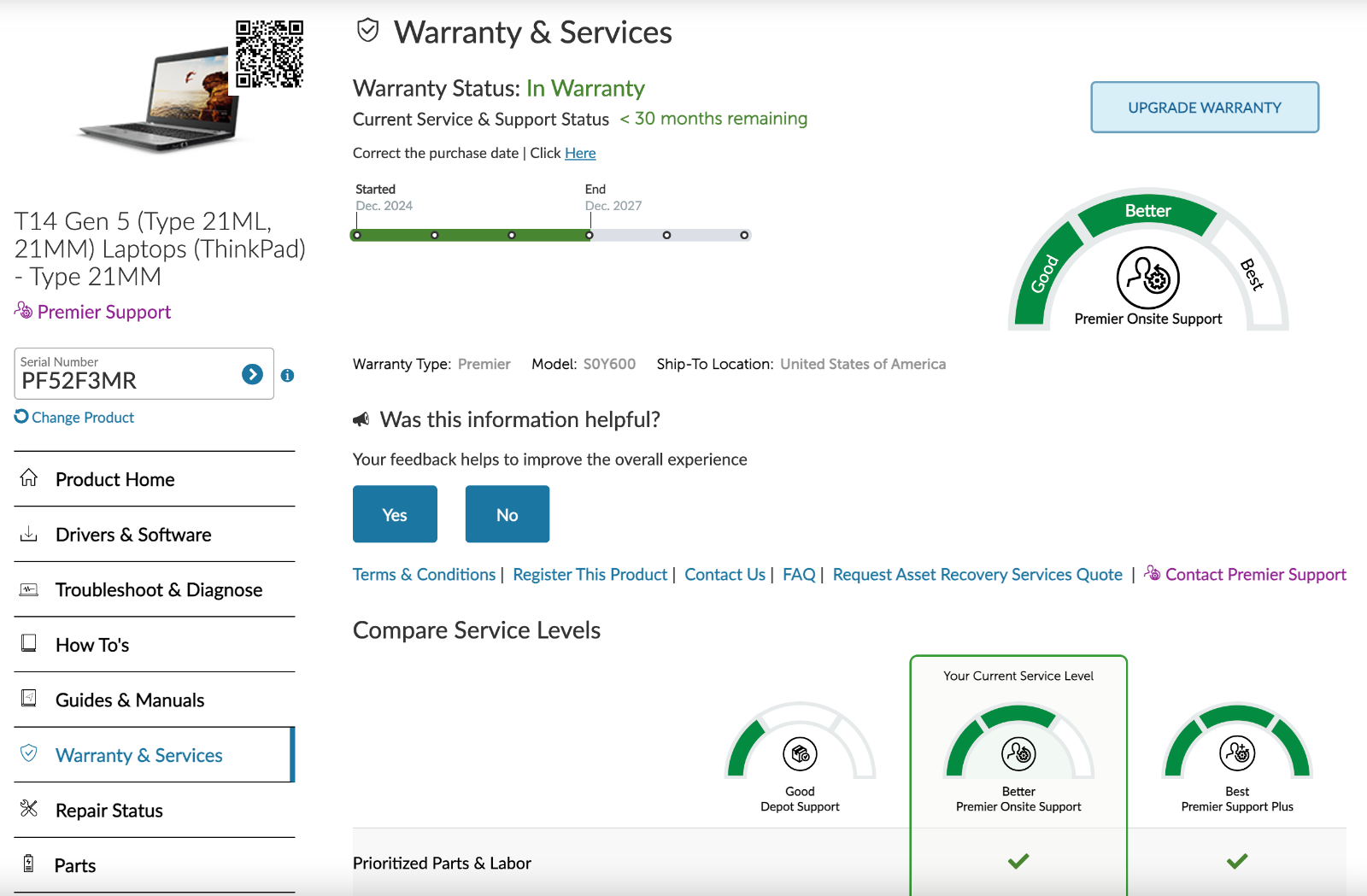Click Register This Product link

590,574
